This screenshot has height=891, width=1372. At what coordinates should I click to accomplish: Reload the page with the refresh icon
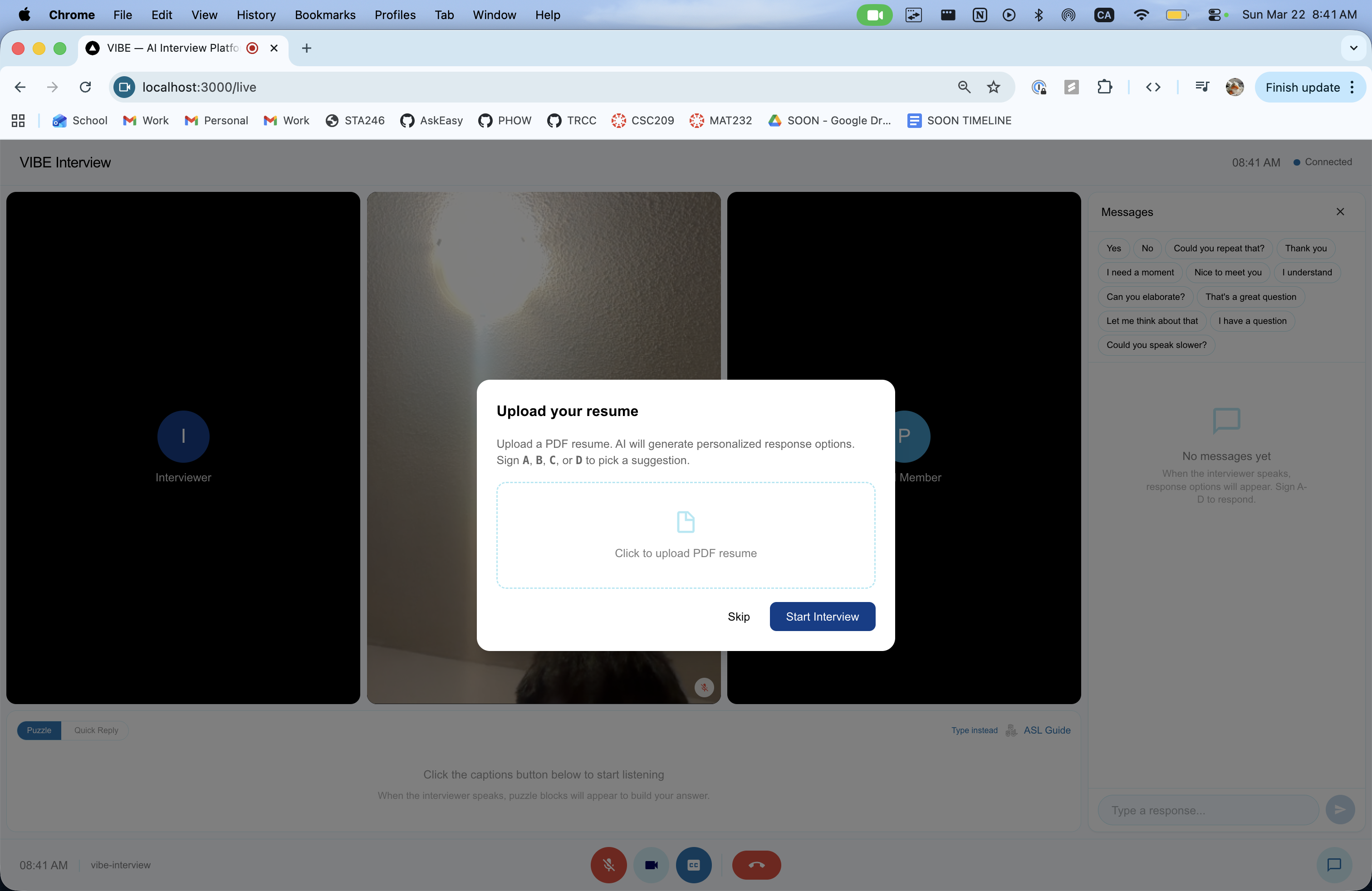pos(85,87)
